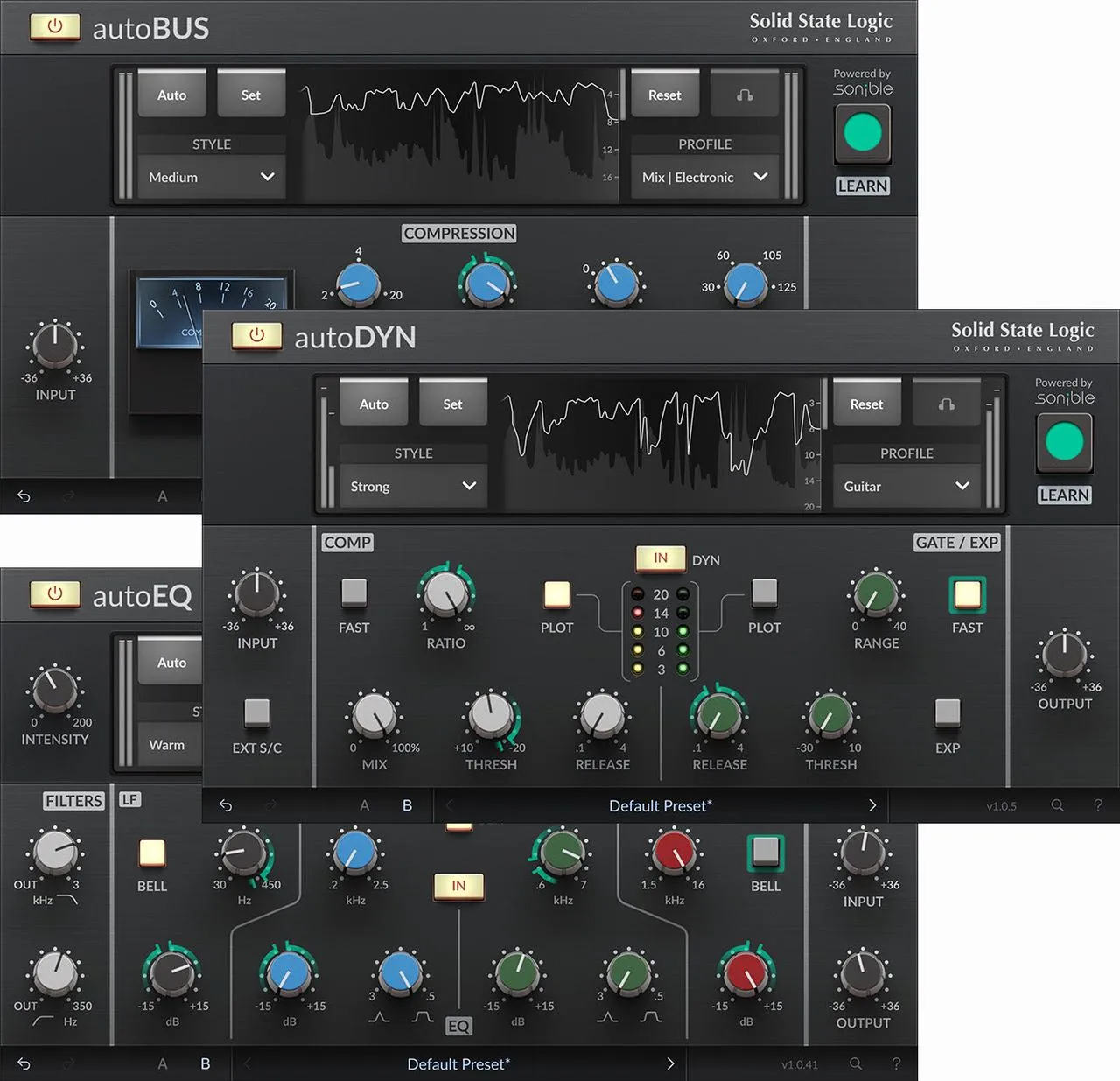This screenshot has height=1081, width=1120.
Task: Toggle the LF BELL switch in autoEQ
Action: point(152,853)
